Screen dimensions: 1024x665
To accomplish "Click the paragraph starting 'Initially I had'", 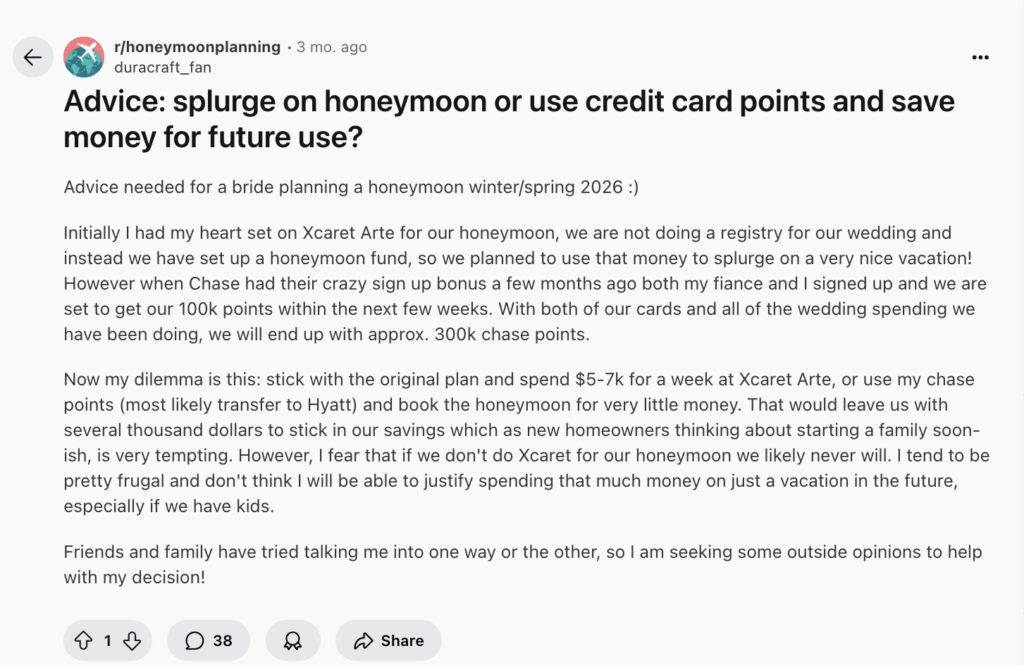I will [525, 284].
